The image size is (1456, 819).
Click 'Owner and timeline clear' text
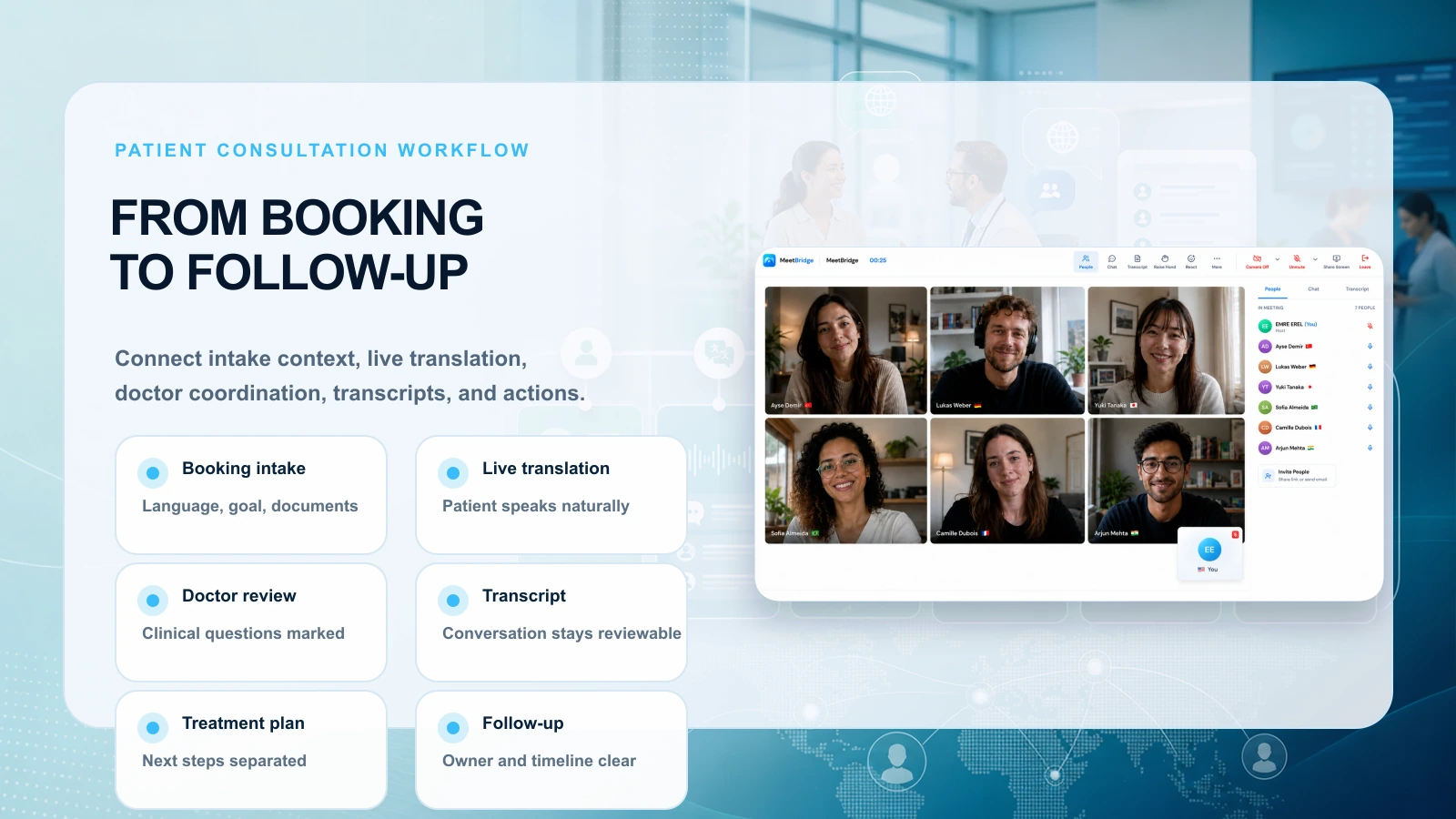point(539,761)
